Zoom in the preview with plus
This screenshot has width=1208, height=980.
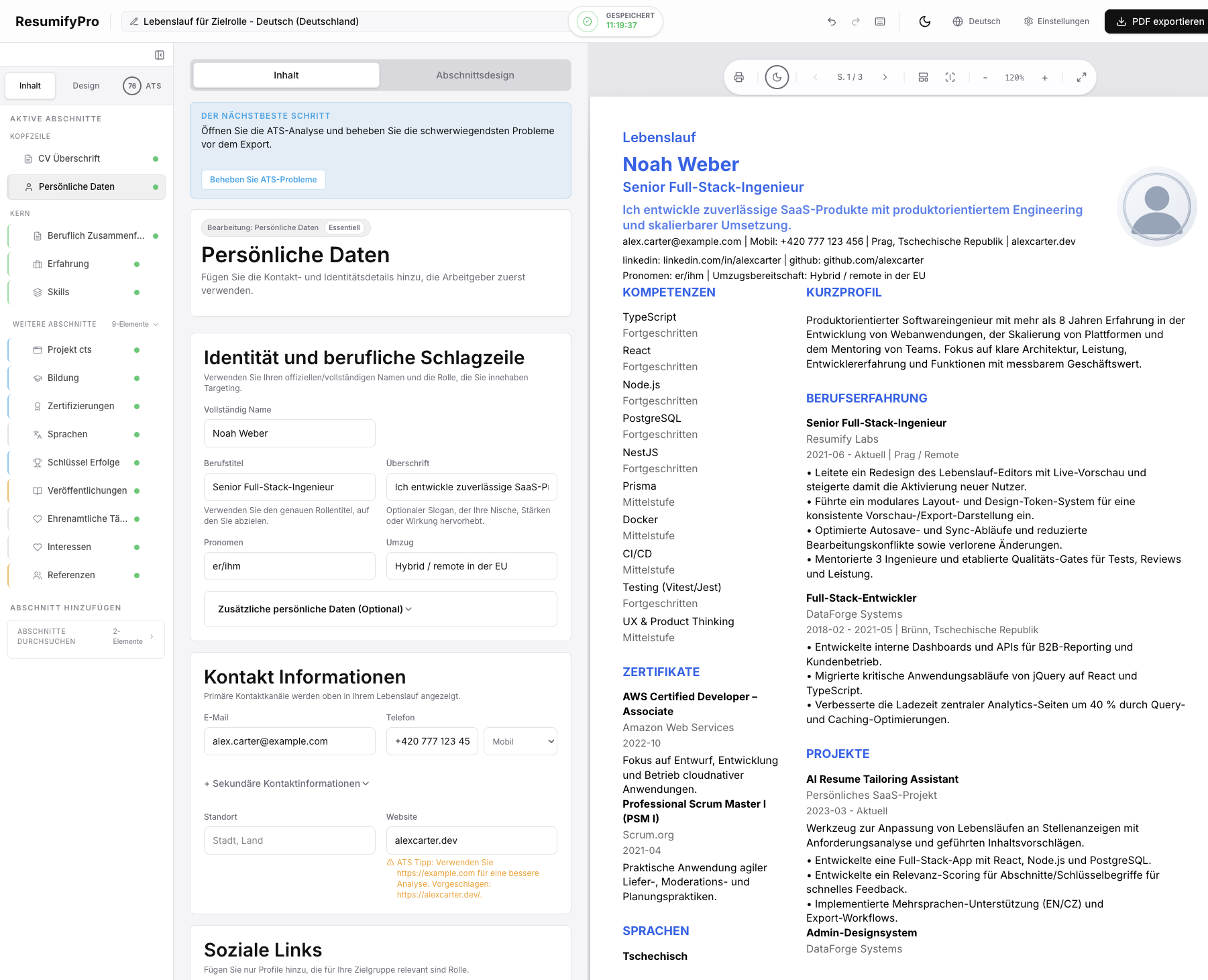point(1044,78)
